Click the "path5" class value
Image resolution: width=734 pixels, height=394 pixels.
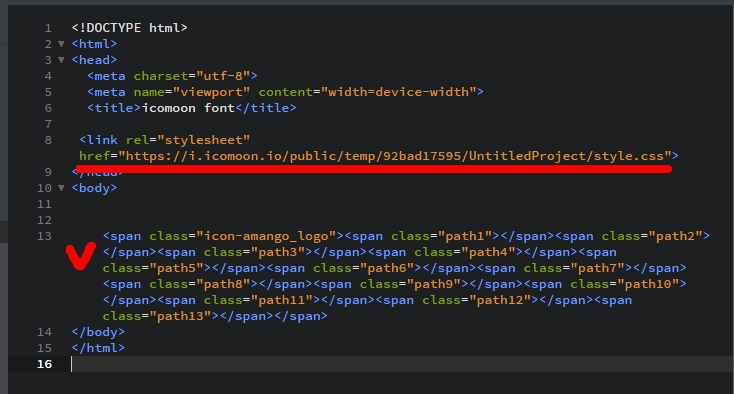(176, 268)
